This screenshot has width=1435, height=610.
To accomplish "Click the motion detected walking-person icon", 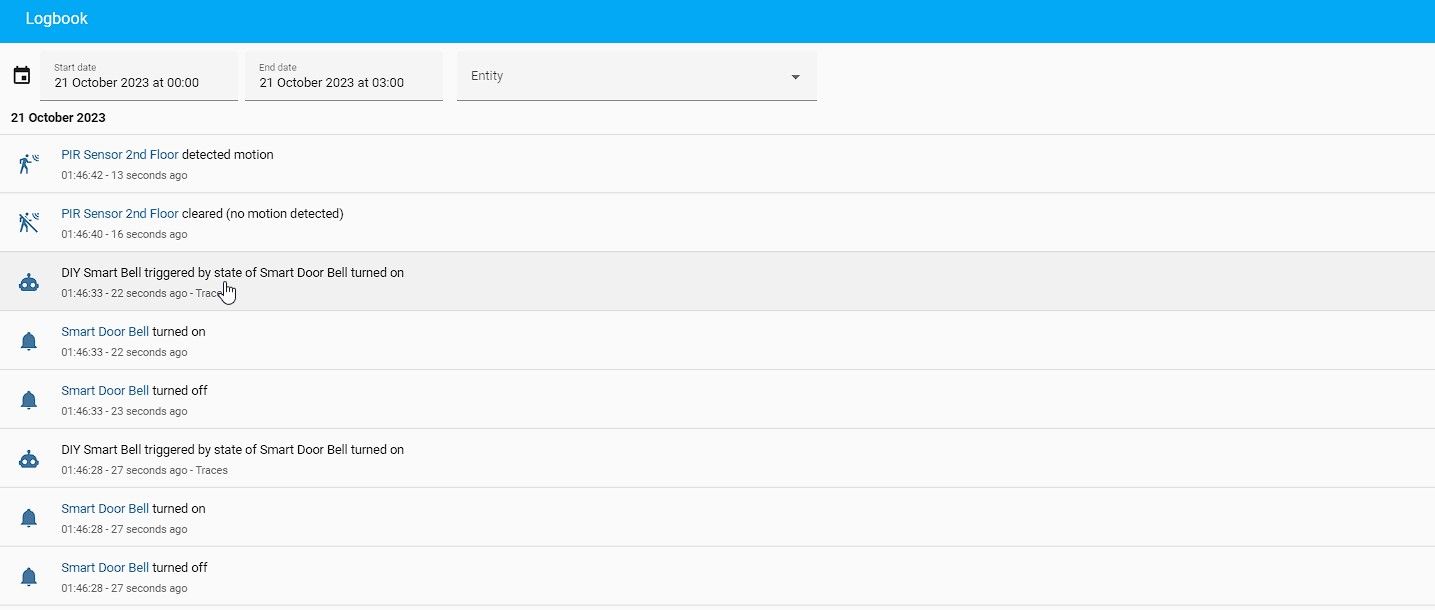I will tap(28, 163).
